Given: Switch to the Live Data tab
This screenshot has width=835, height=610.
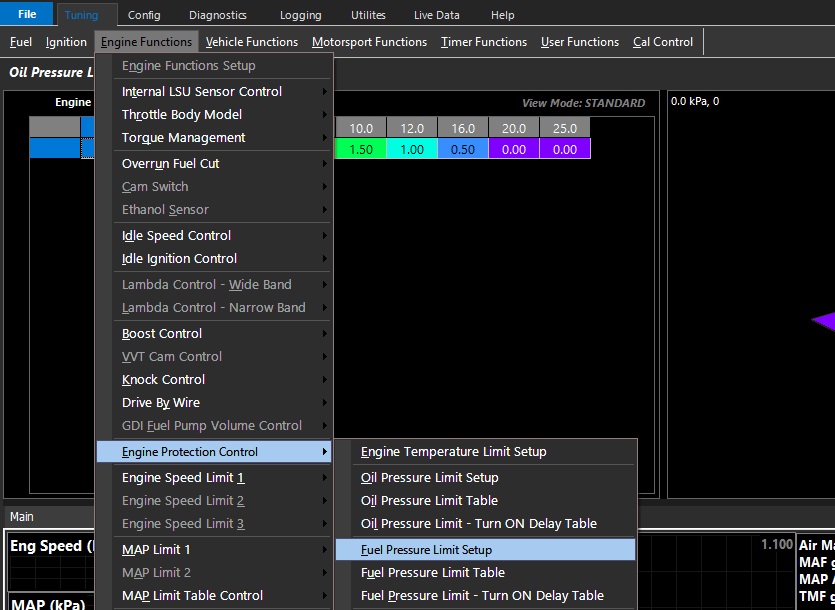Looking at the screenshot, I should pyautogui.click(x=437, y=15).
